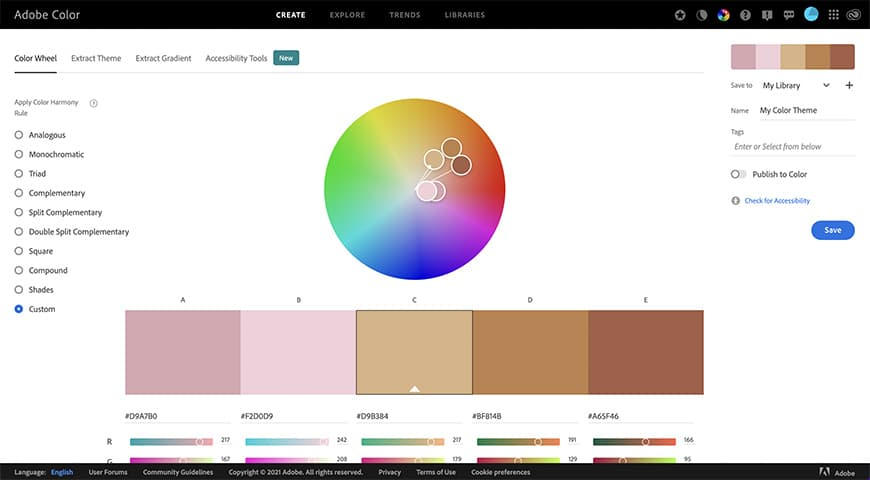Select color swatch D caramel brown
Screen dimensions: 870x480
coord(530,352)
